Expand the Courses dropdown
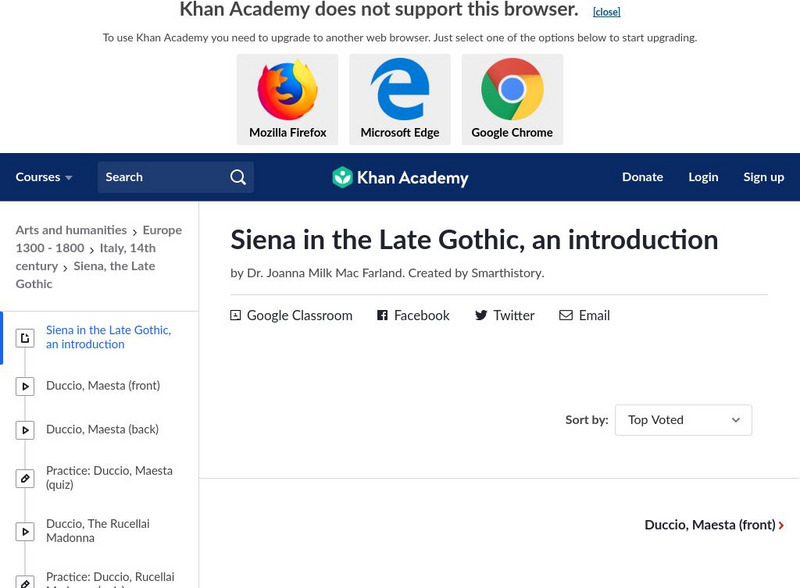This screenshot has height=588, width=800. pos(44,177)
